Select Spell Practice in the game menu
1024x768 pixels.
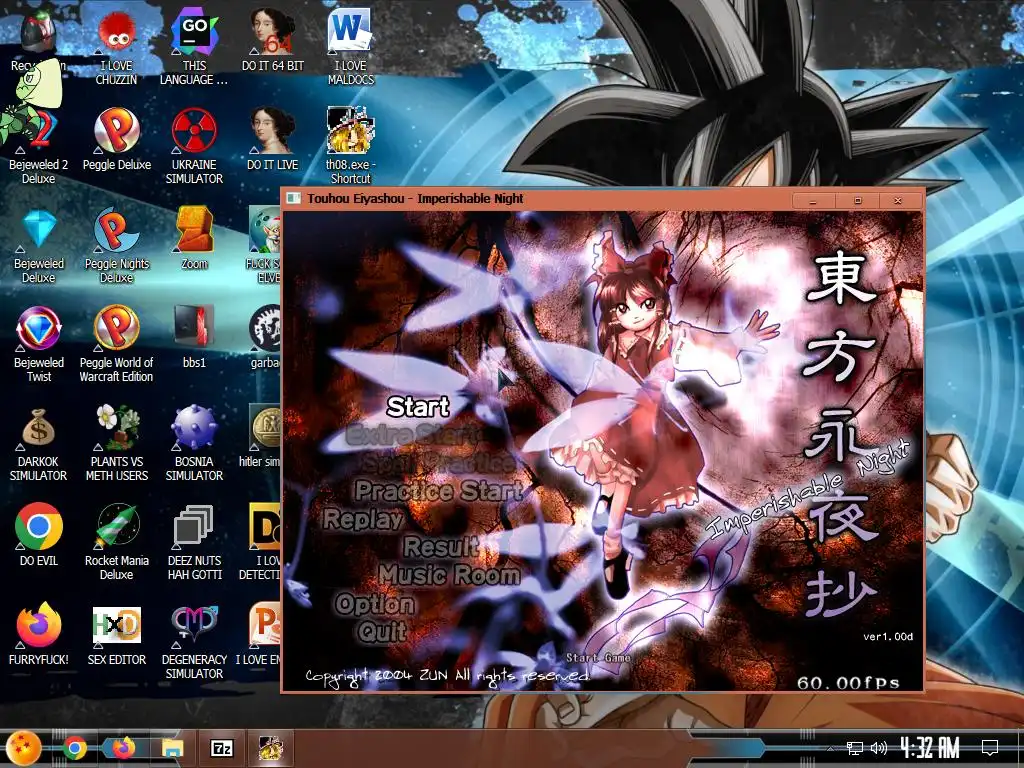(439, 462)
